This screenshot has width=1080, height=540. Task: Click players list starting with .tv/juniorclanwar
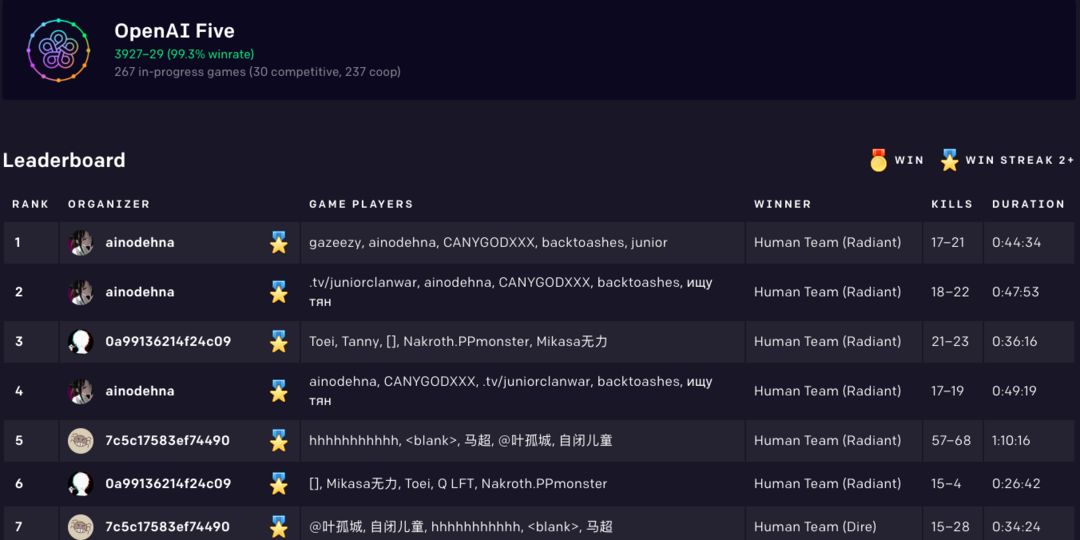510,292
